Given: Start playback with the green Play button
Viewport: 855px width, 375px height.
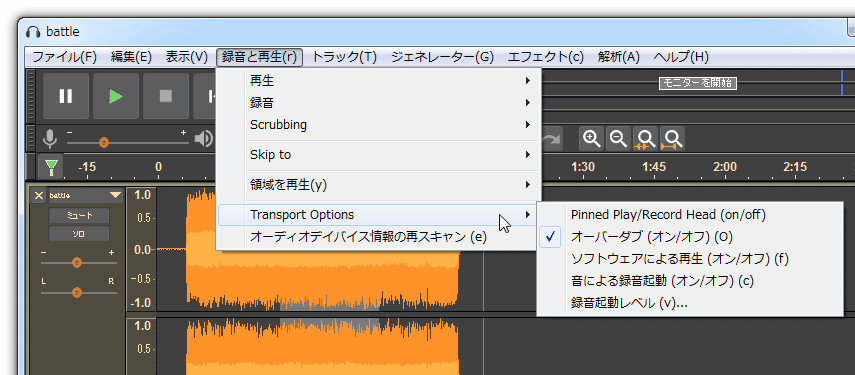Looking at the screenshot, I should point(116,96).
